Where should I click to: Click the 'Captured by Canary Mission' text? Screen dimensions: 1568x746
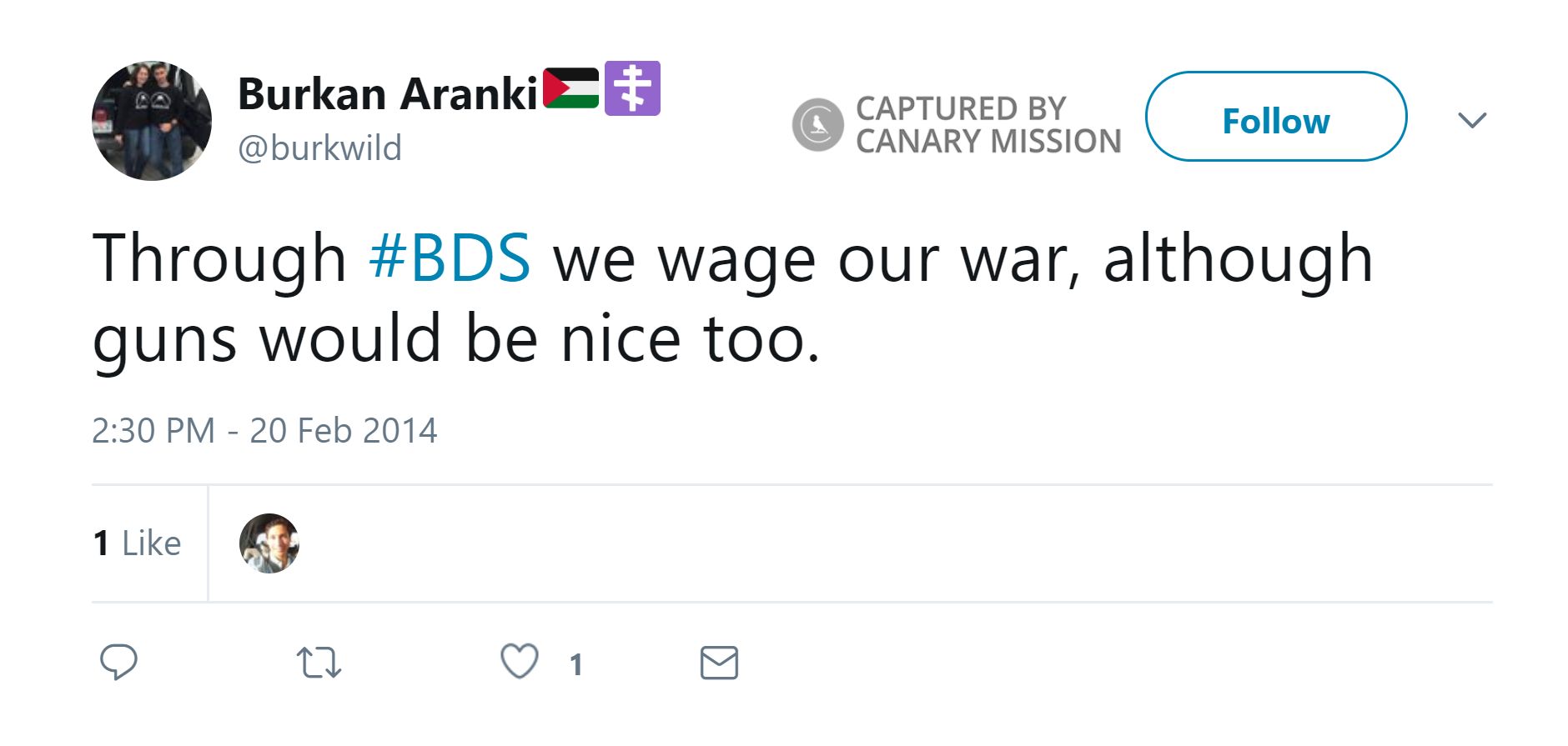988,125
